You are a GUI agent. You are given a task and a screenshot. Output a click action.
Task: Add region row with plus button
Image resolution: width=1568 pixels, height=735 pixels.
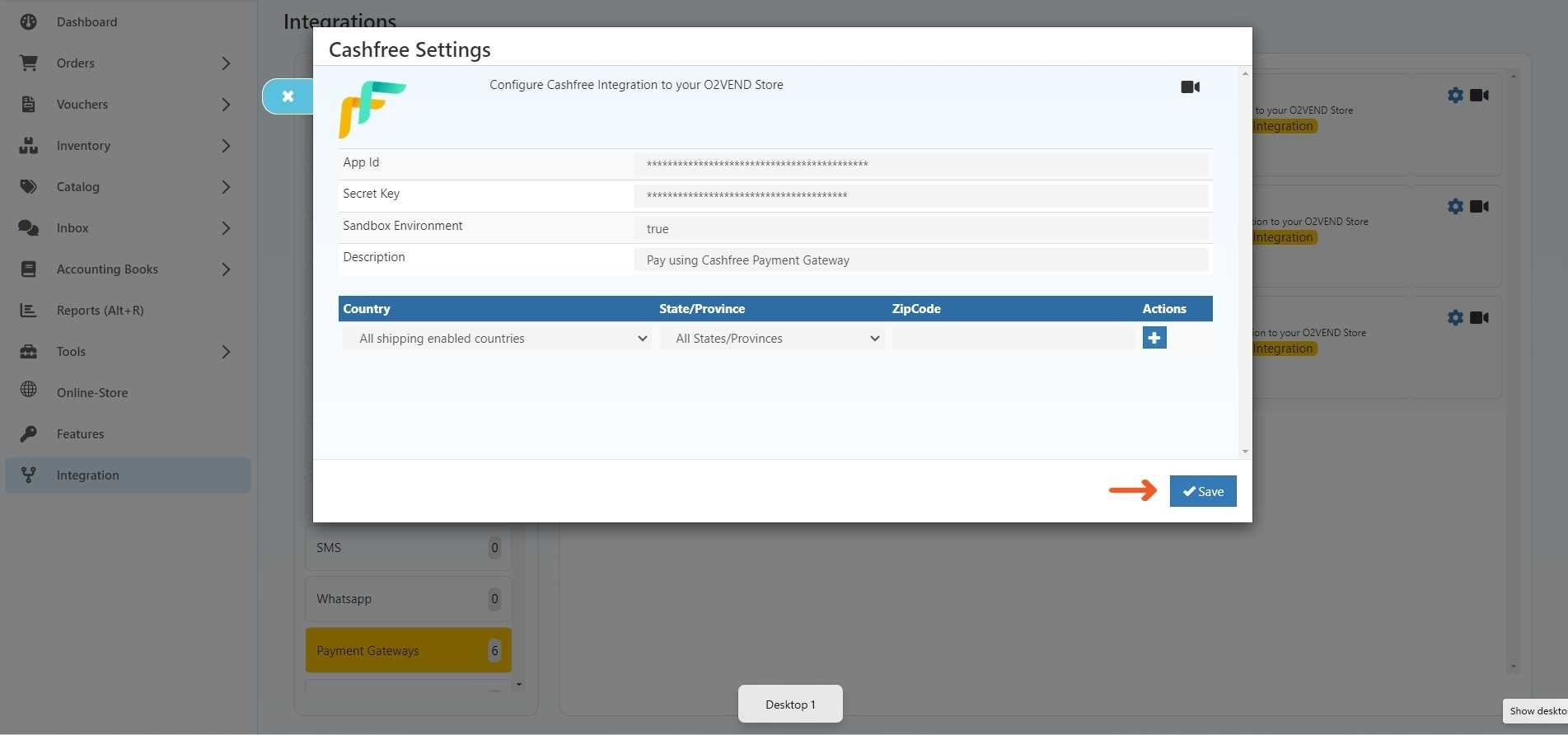[1154, 338]
